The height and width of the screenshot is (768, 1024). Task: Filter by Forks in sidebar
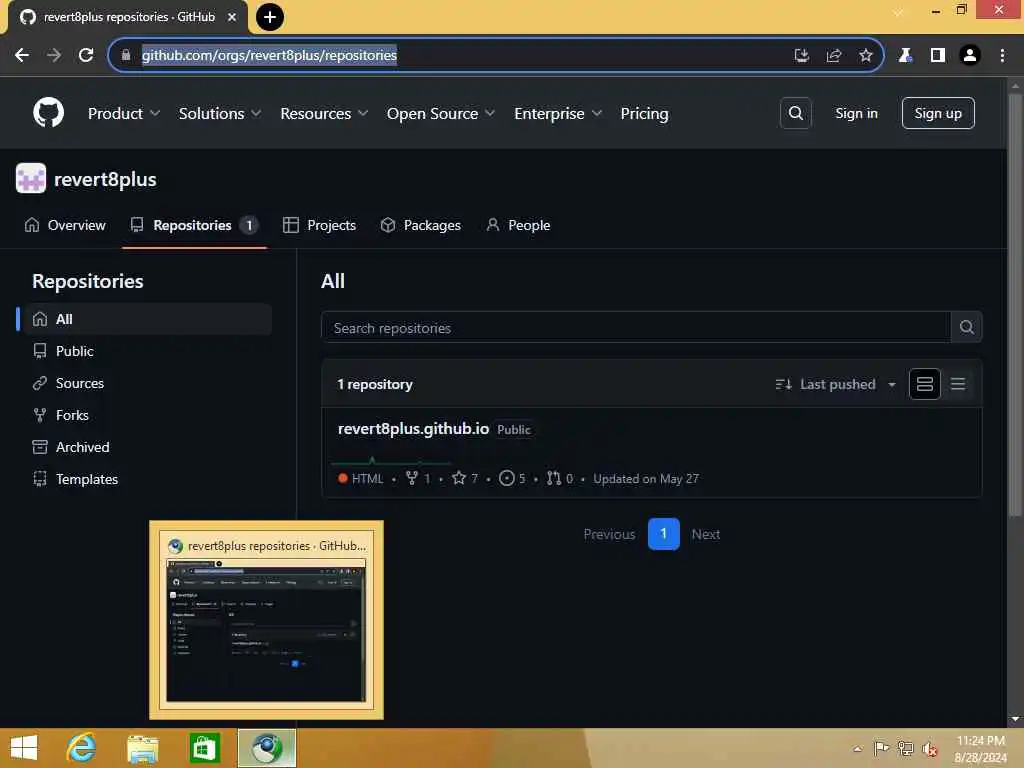pos(148,415)
